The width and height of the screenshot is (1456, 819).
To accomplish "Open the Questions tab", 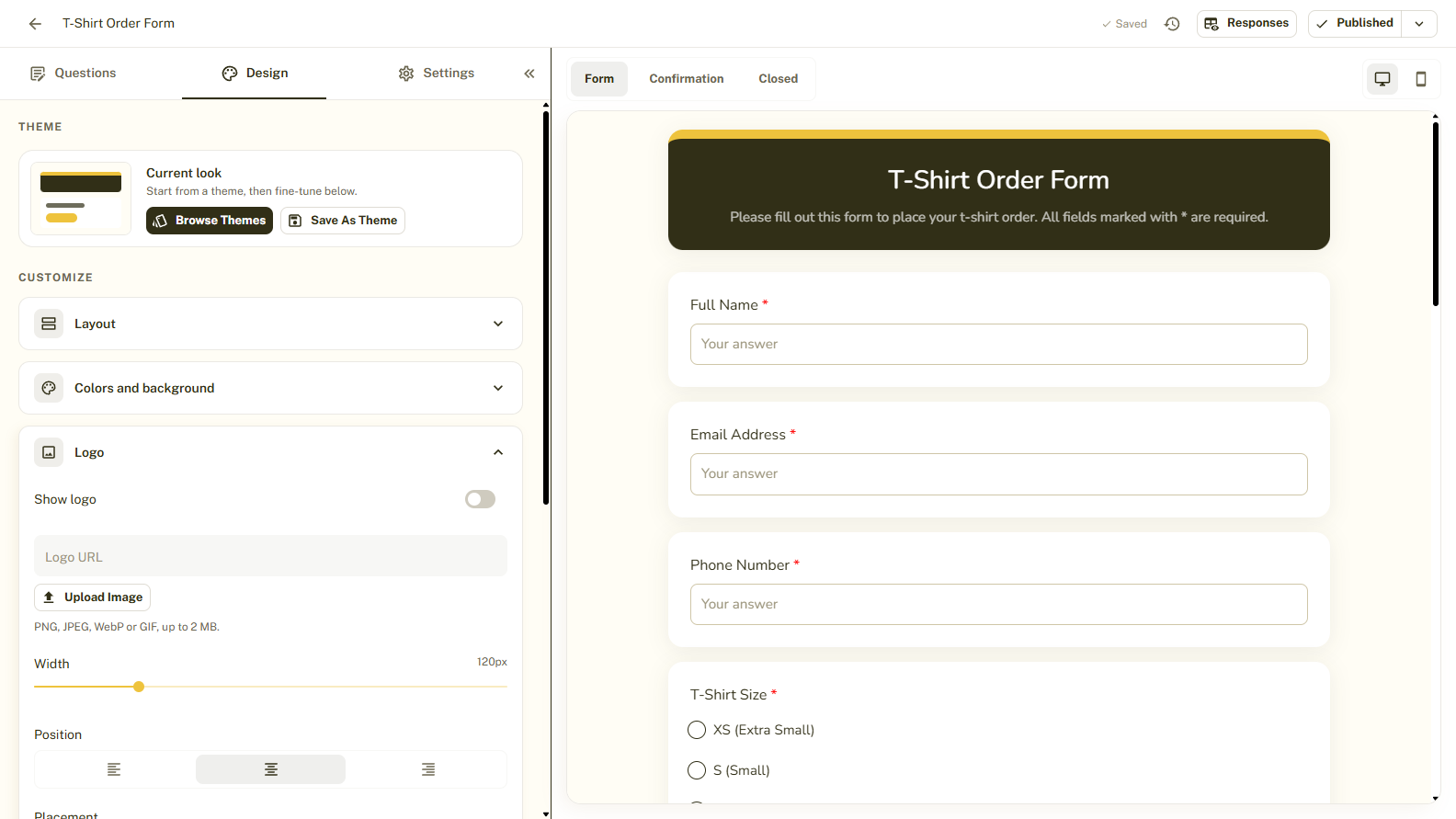I will 73,74.
